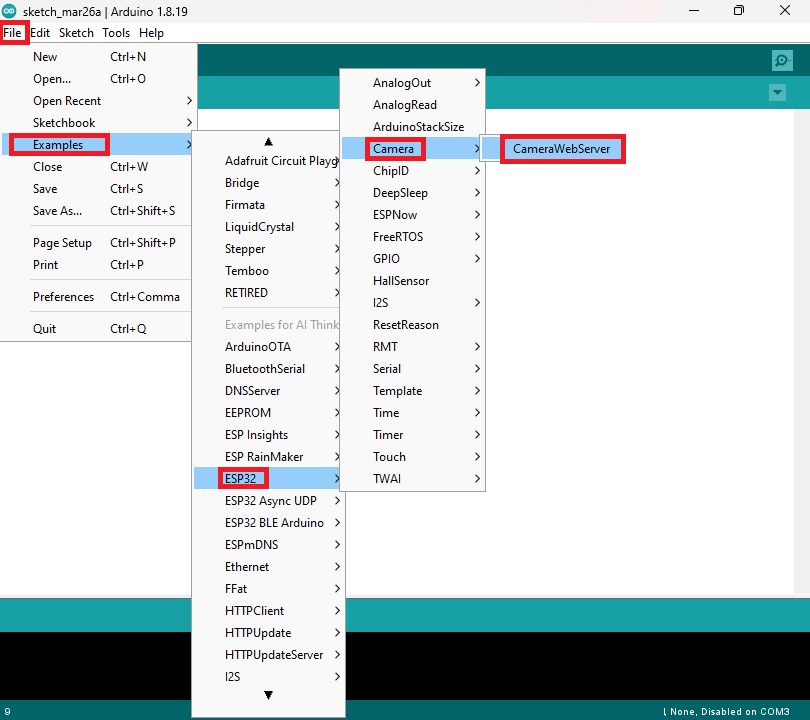Open the Edit menu
Image resolution: width=810 pixels, height=720 pixels.
40,33
